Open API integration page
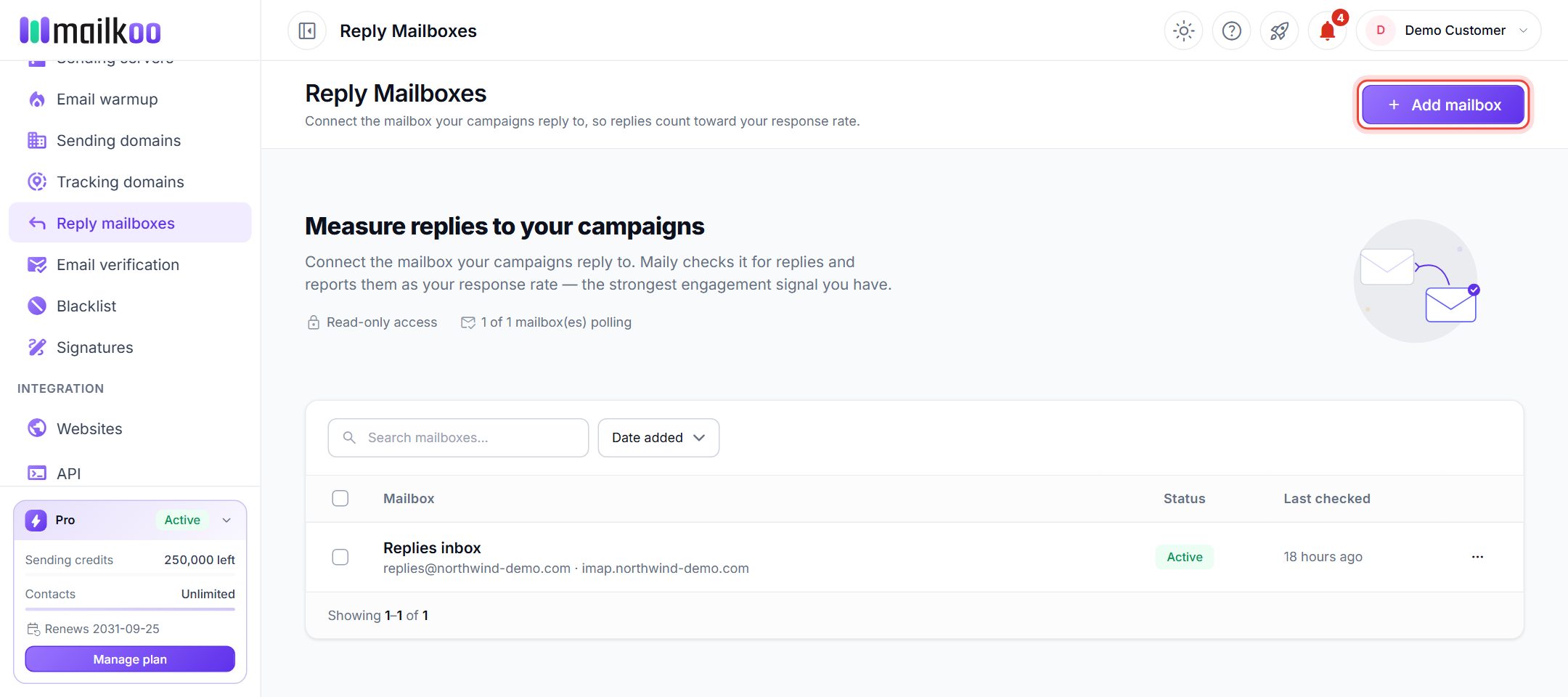This screenshot has height=697, width=1568. [130, 473]
